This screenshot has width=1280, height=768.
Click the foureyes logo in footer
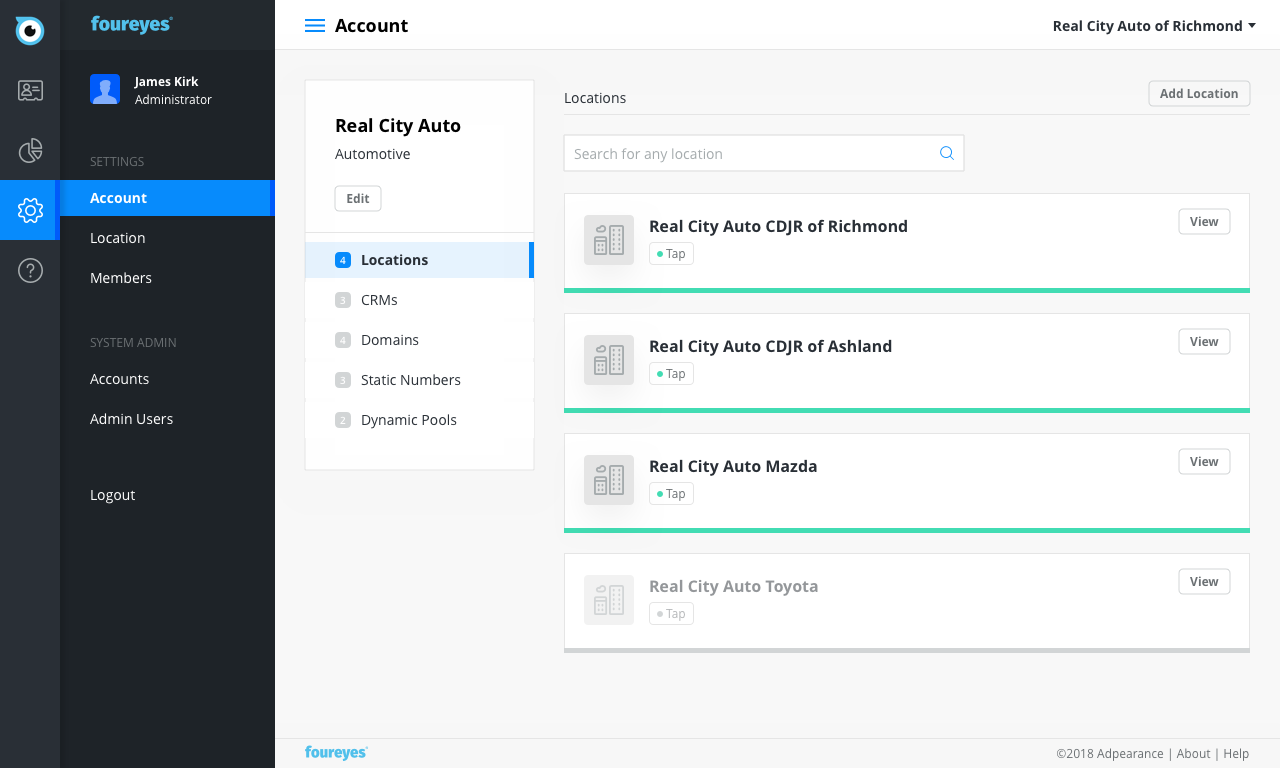point(336,752)
